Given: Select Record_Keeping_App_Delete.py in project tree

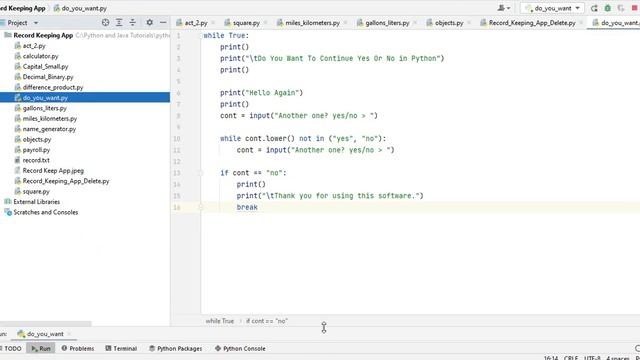Looking at the screenshot, I should (66, 181).
